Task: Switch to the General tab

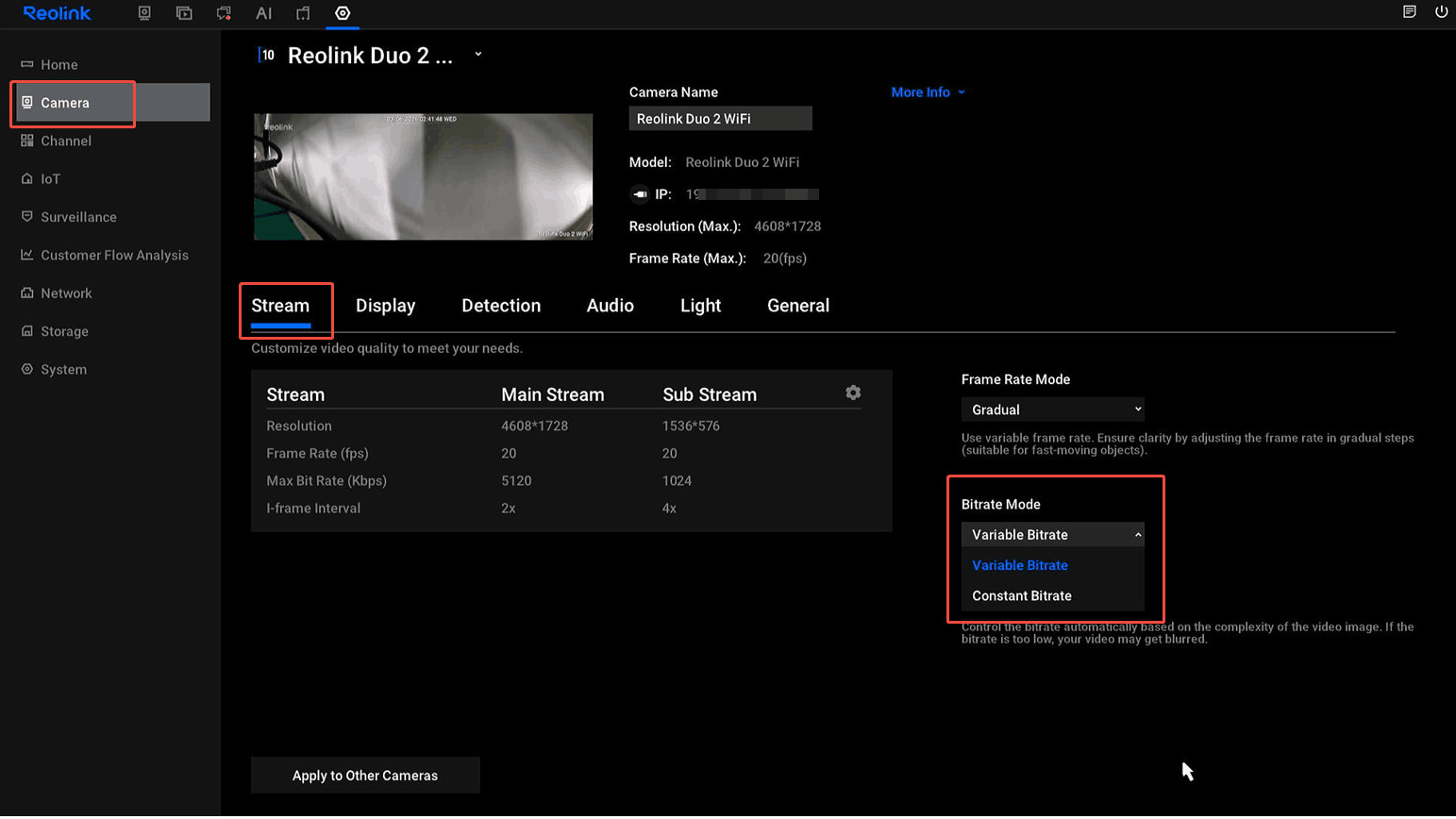Action: tap(798, 306)
